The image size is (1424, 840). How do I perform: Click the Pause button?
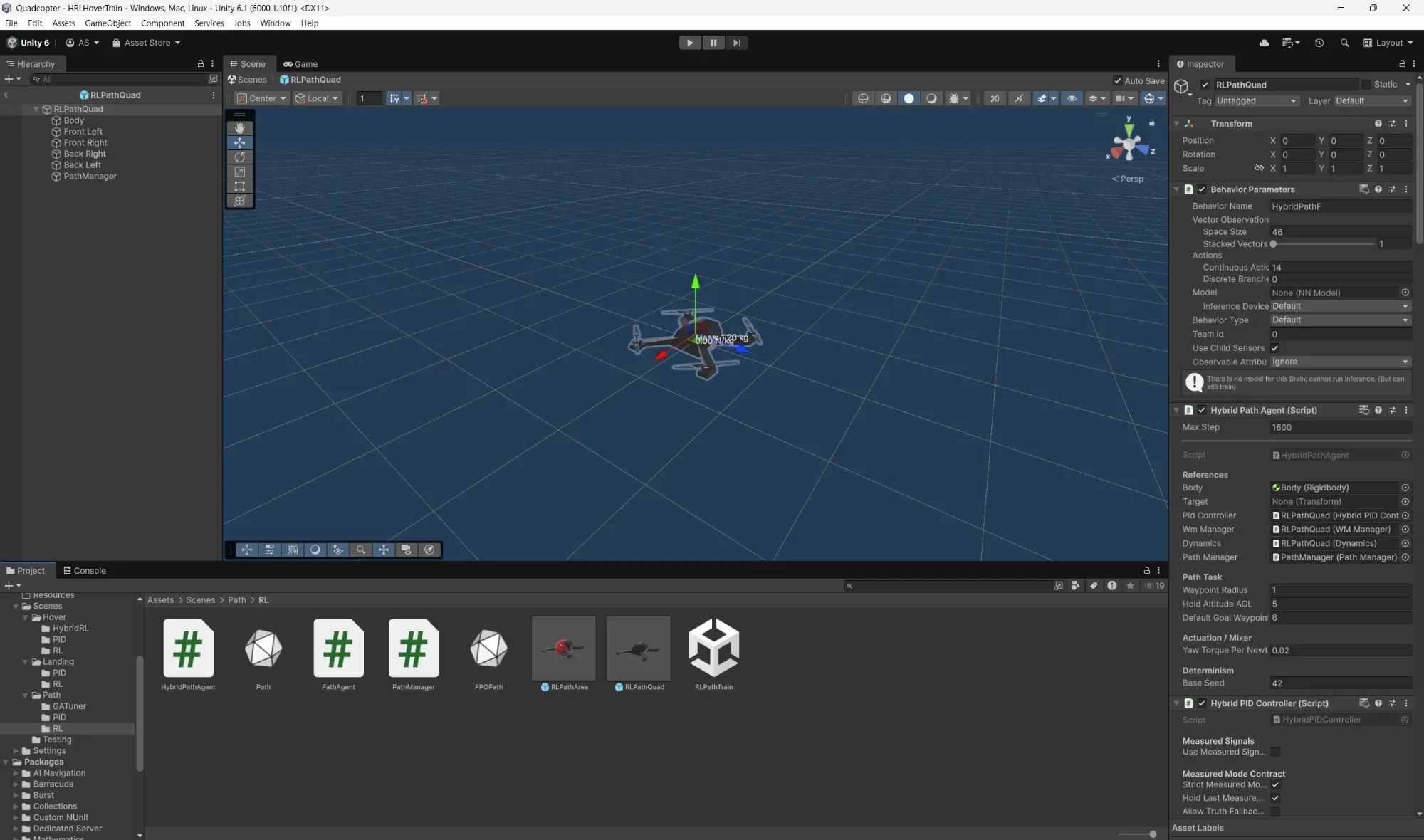coord(713,43)
